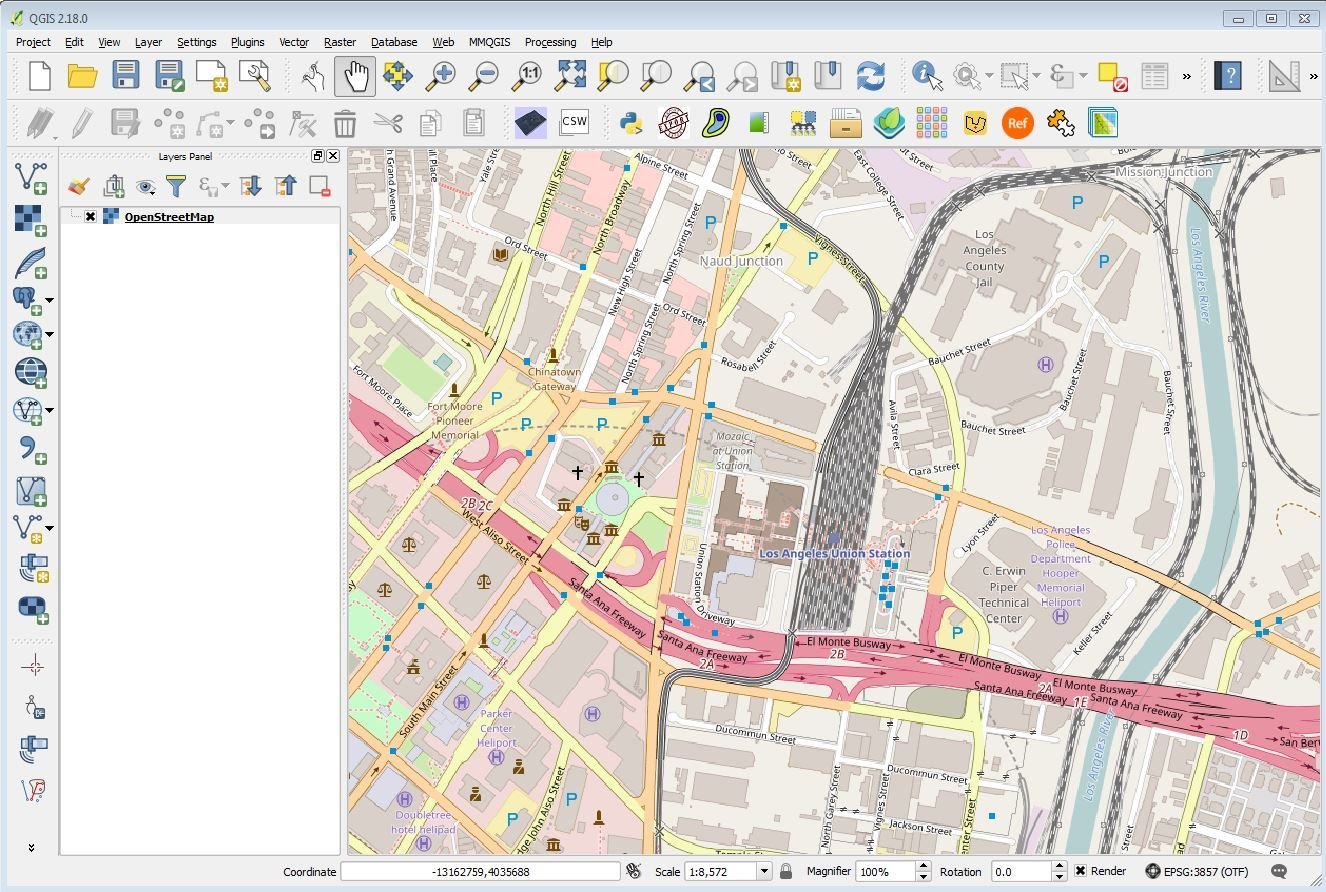Open the Processing menu
This screenshot has width=1326, height=892.
tap(550, 42)
